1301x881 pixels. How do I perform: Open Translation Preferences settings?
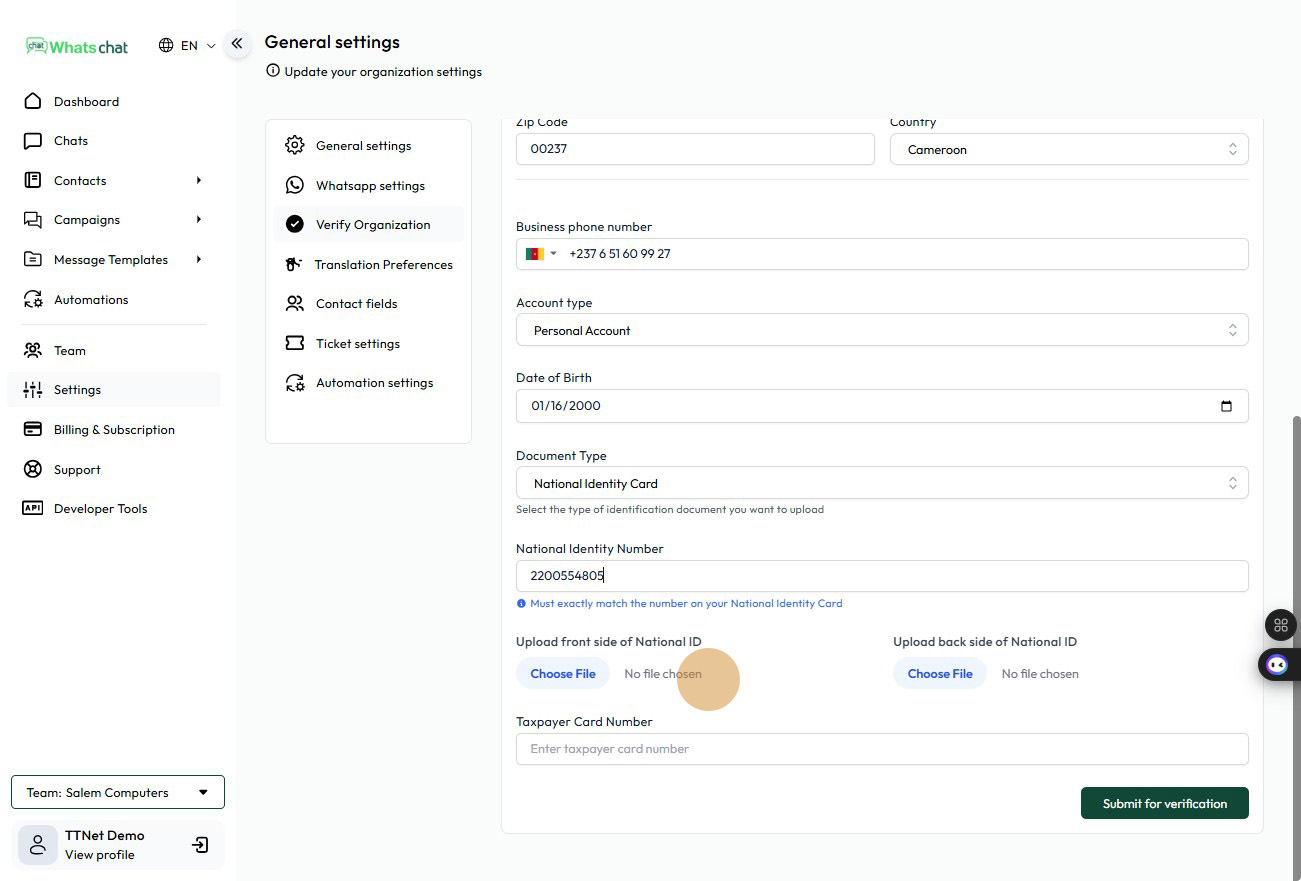pos(383,265)
